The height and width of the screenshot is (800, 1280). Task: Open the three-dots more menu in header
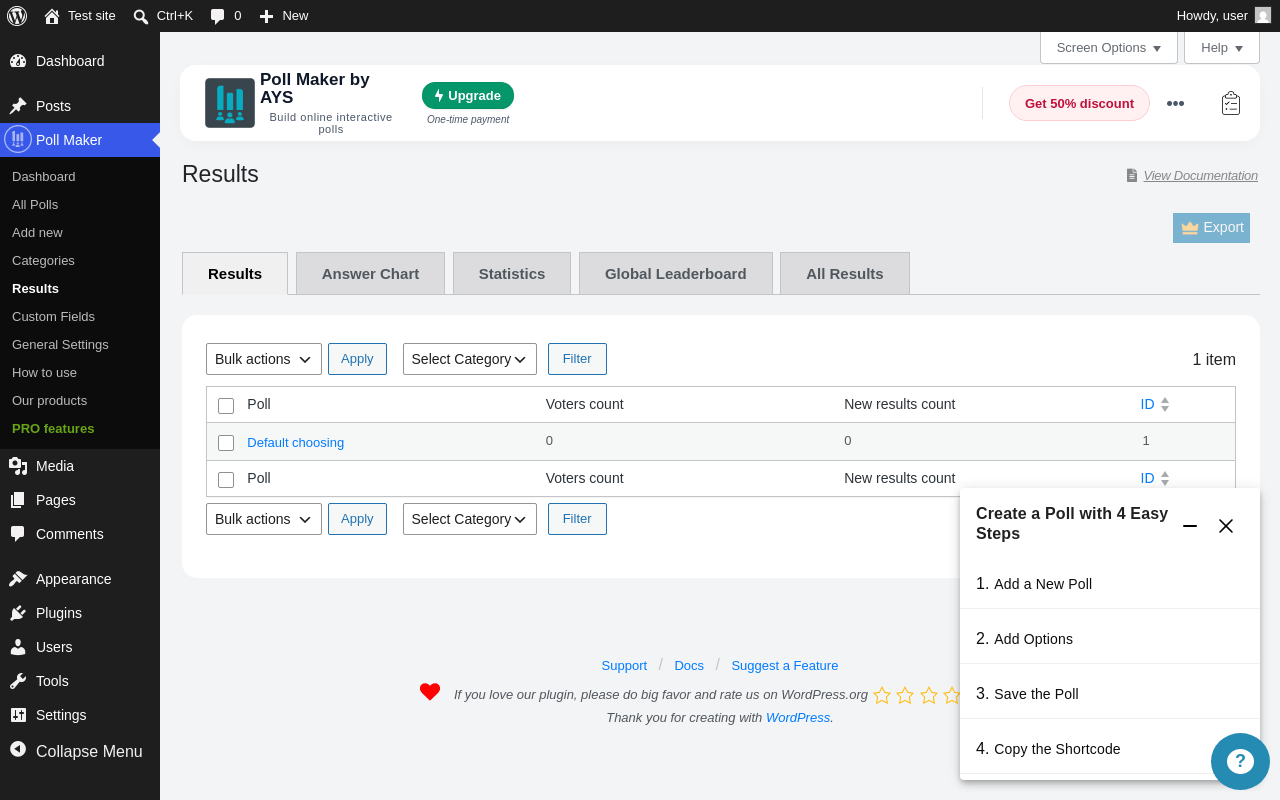point(1175,103)
